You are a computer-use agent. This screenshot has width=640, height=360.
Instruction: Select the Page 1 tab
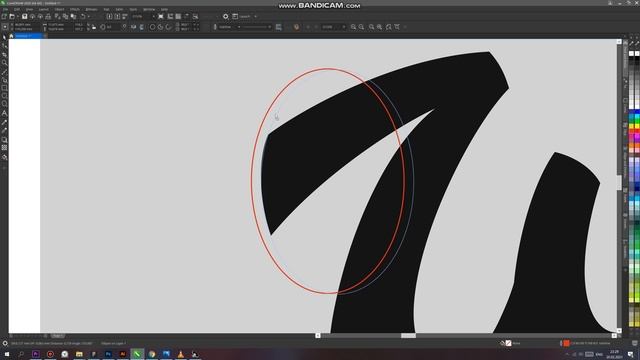pos(58,336)
